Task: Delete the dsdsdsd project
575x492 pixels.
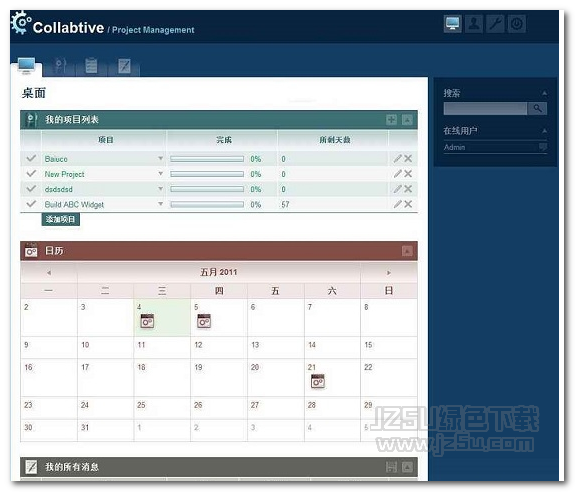Action: tap(408, 189)
